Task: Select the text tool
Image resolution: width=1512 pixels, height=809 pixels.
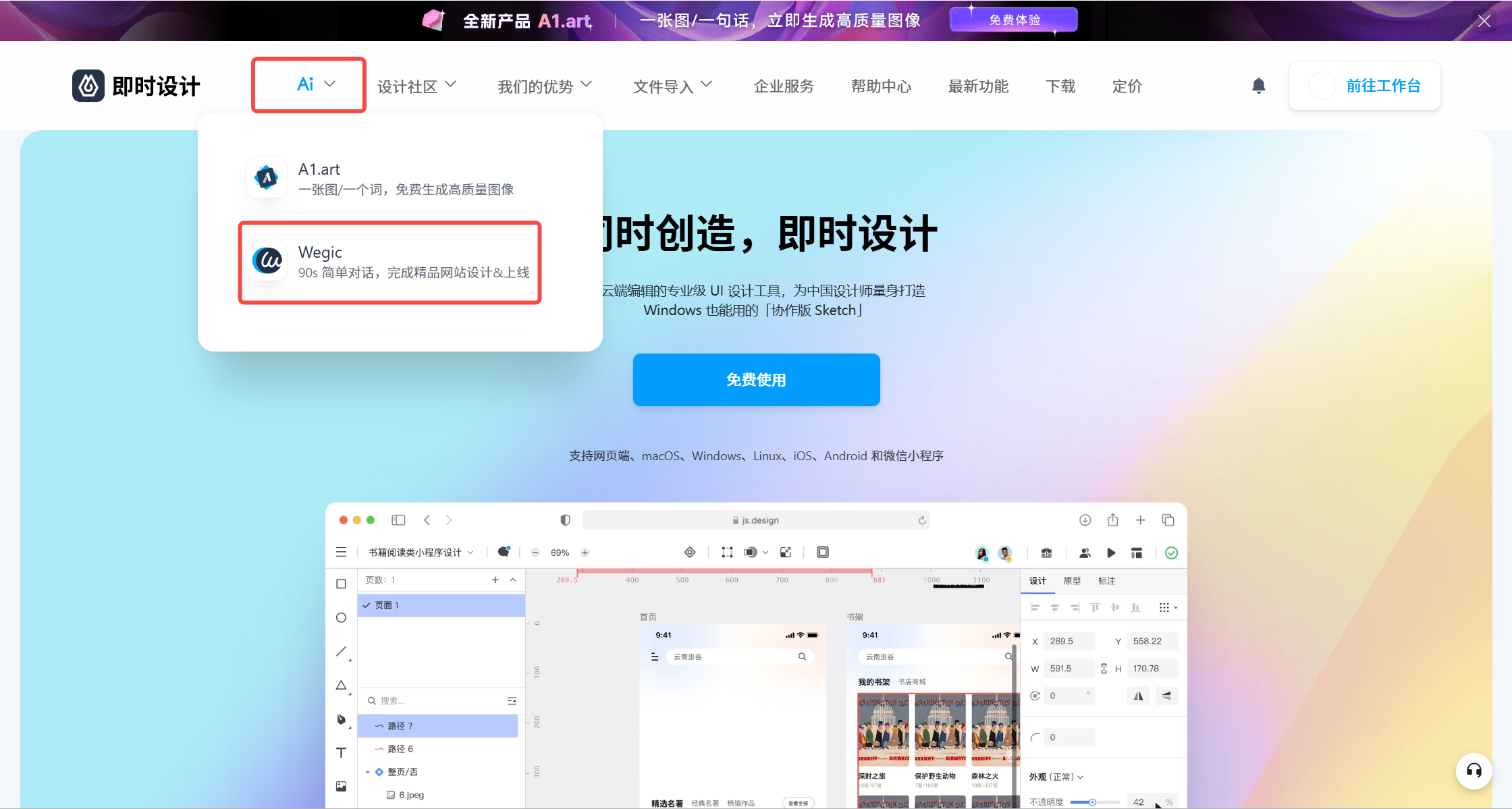Action: coord(342,752)
